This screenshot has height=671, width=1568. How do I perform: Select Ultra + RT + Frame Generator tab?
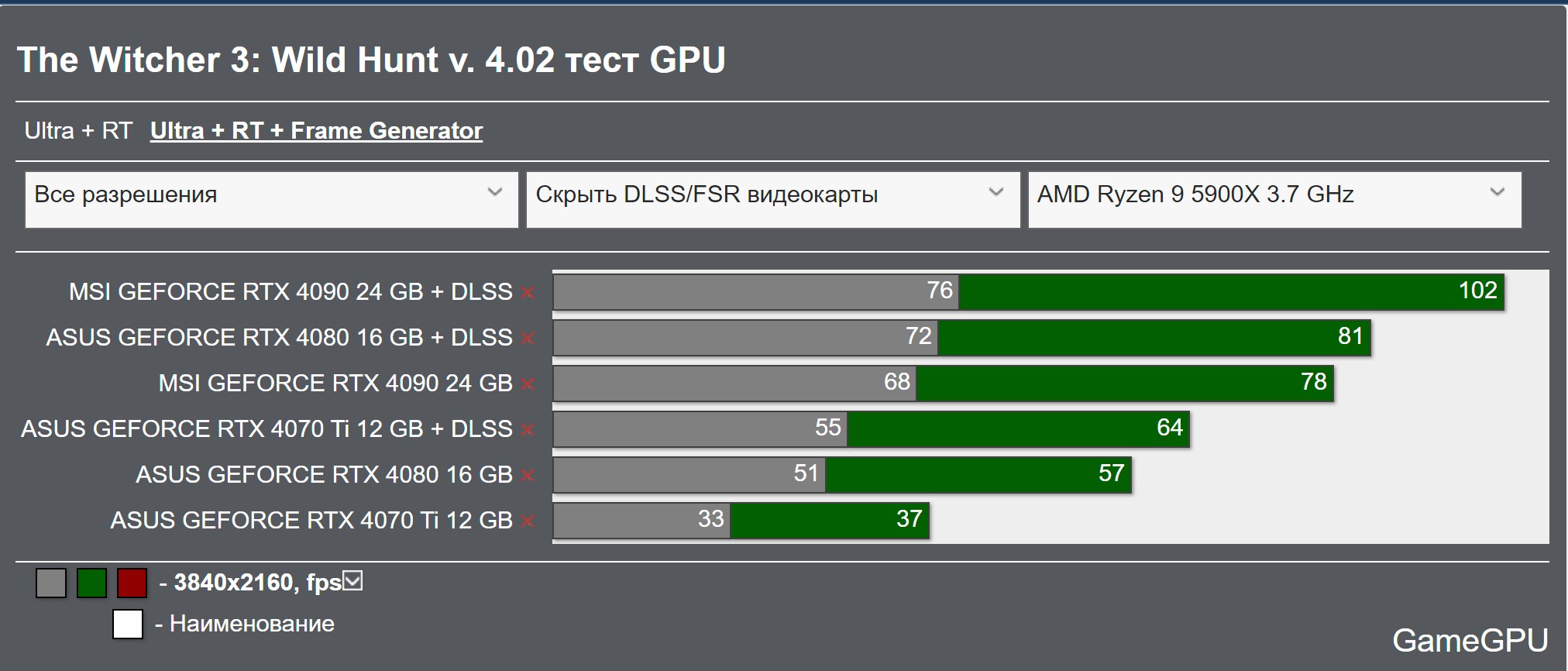click(x=316, y=131)
